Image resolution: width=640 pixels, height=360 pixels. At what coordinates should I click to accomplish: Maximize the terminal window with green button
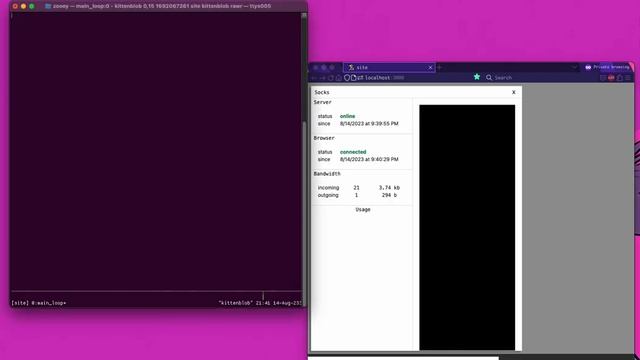click(x=31, y=6)
